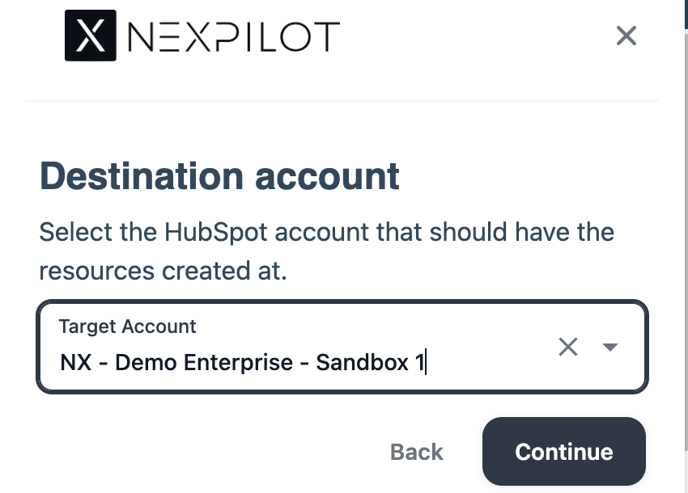
Task: Click the Destination account heading
Action: tap(219, 177)
